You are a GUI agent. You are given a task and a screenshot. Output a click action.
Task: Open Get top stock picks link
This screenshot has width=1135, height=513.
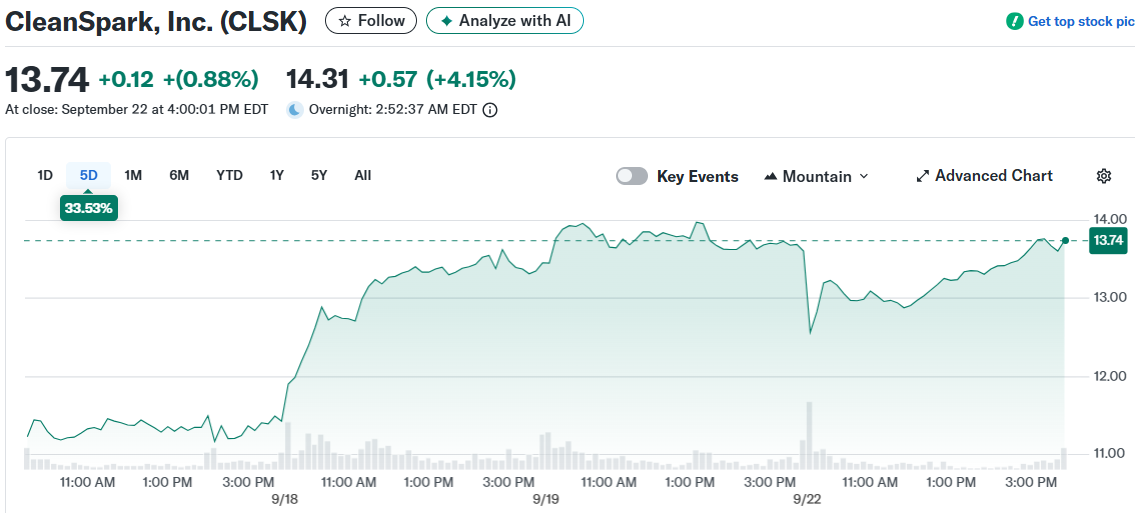(x=1081, y=22)
